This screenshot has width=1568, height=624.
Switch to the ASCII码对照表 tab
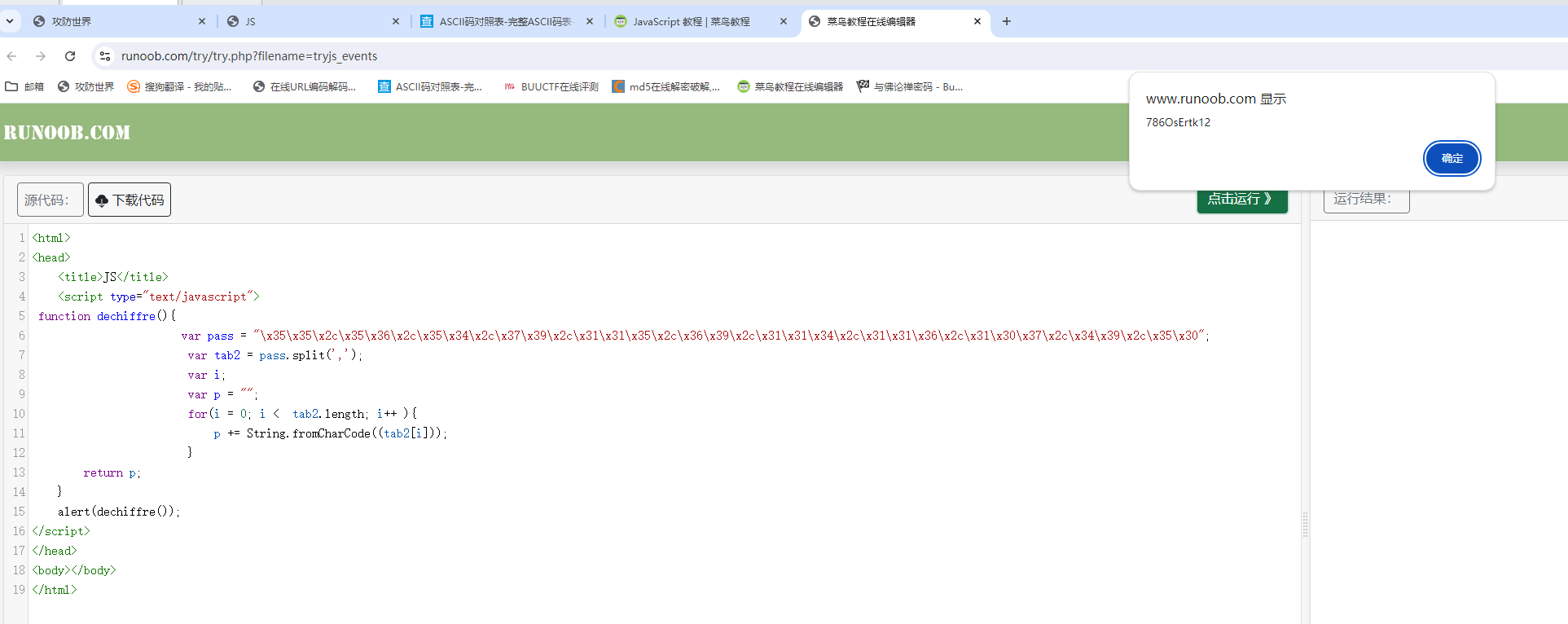pos(507,22)
